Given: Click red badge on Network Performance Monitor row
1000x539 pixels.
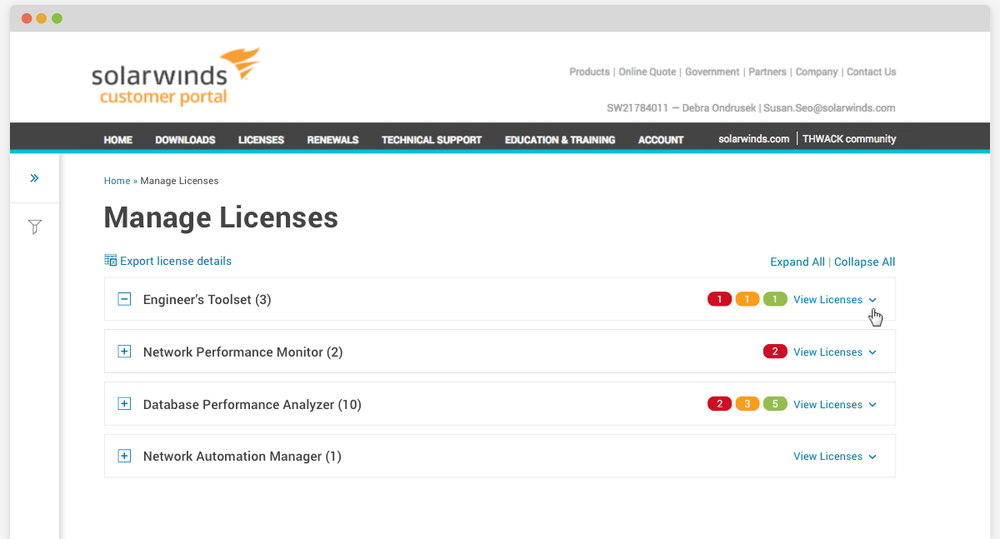Looking at the screenshot, I should pyautogui.click(x=775, y=351).
